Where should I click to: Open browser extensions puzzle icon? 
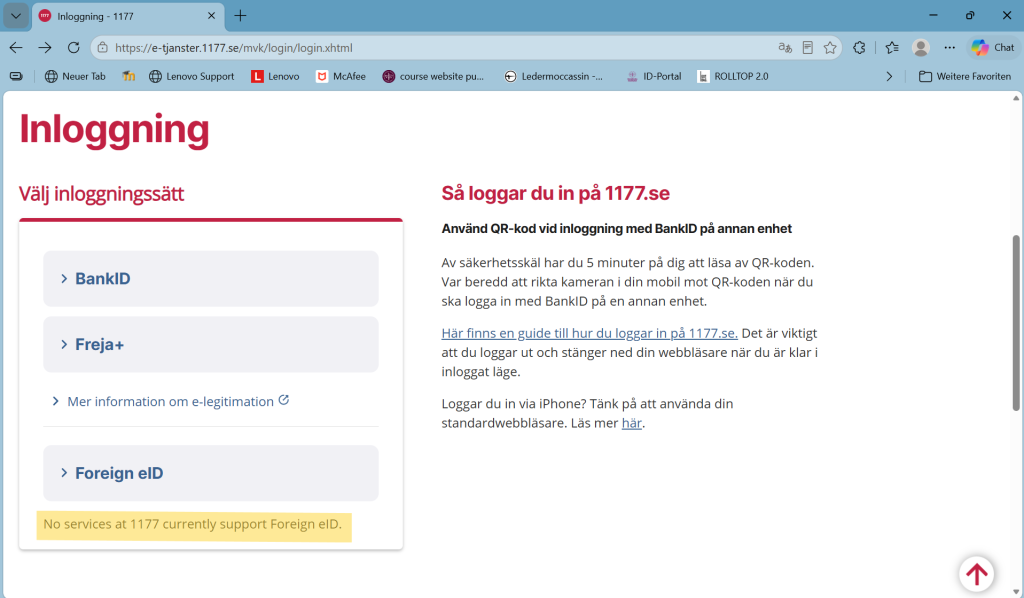point(859,48)
